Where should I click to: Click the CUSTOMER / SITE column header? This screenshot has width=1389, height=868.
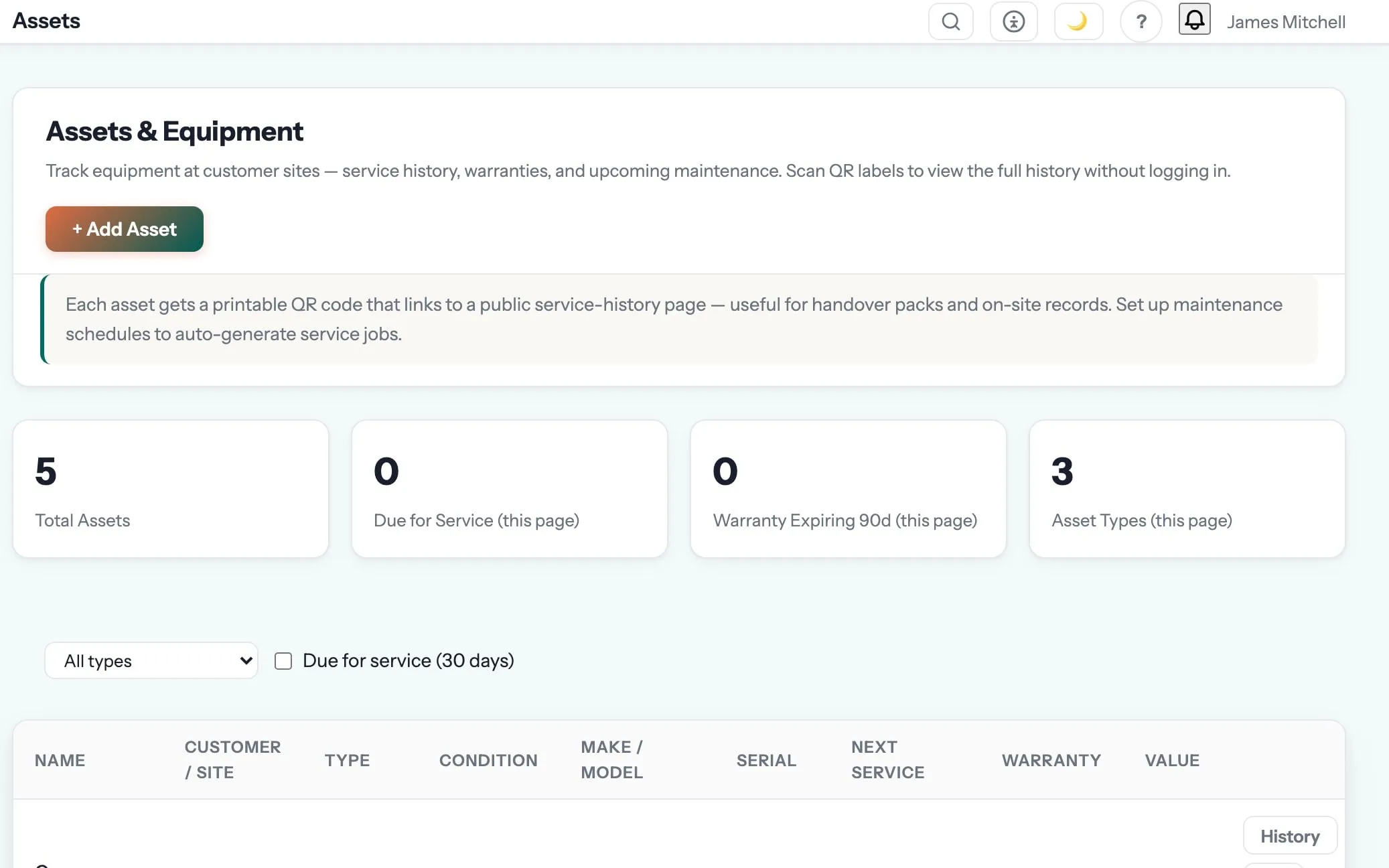click(x=232, y=759)
